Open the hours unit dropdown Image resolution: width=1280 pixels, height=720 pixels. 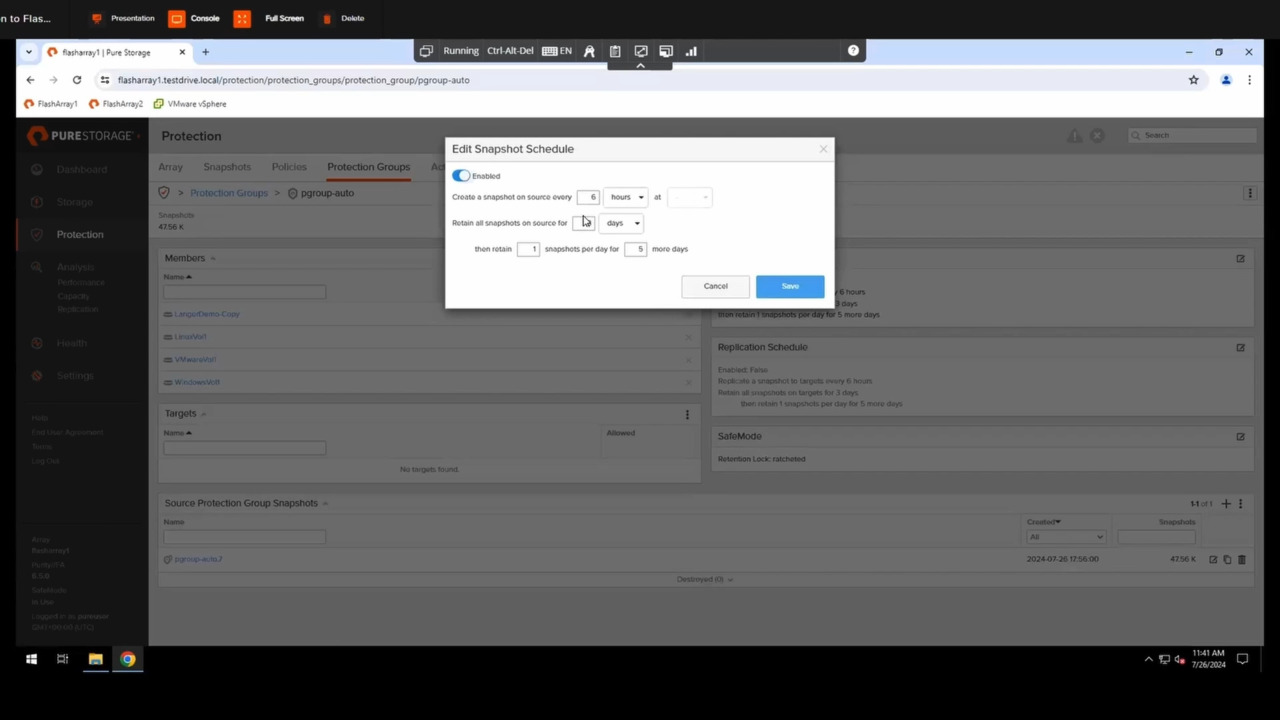(x=626, y=197)
